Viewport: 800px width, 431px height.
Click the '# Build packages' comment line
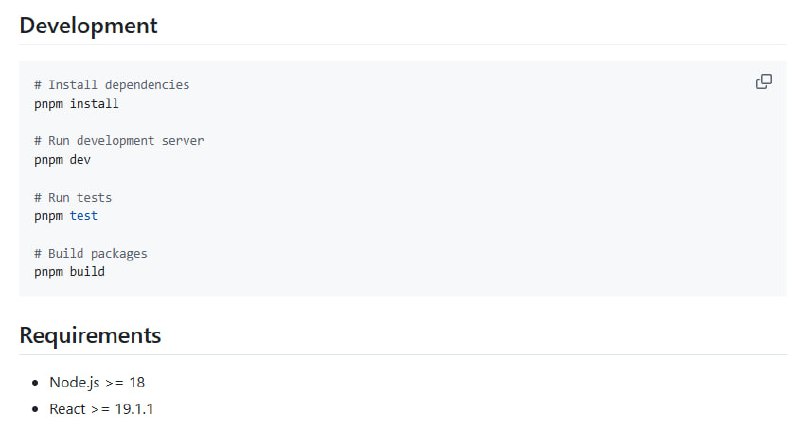pyautogui.click(x=90, y=253)
